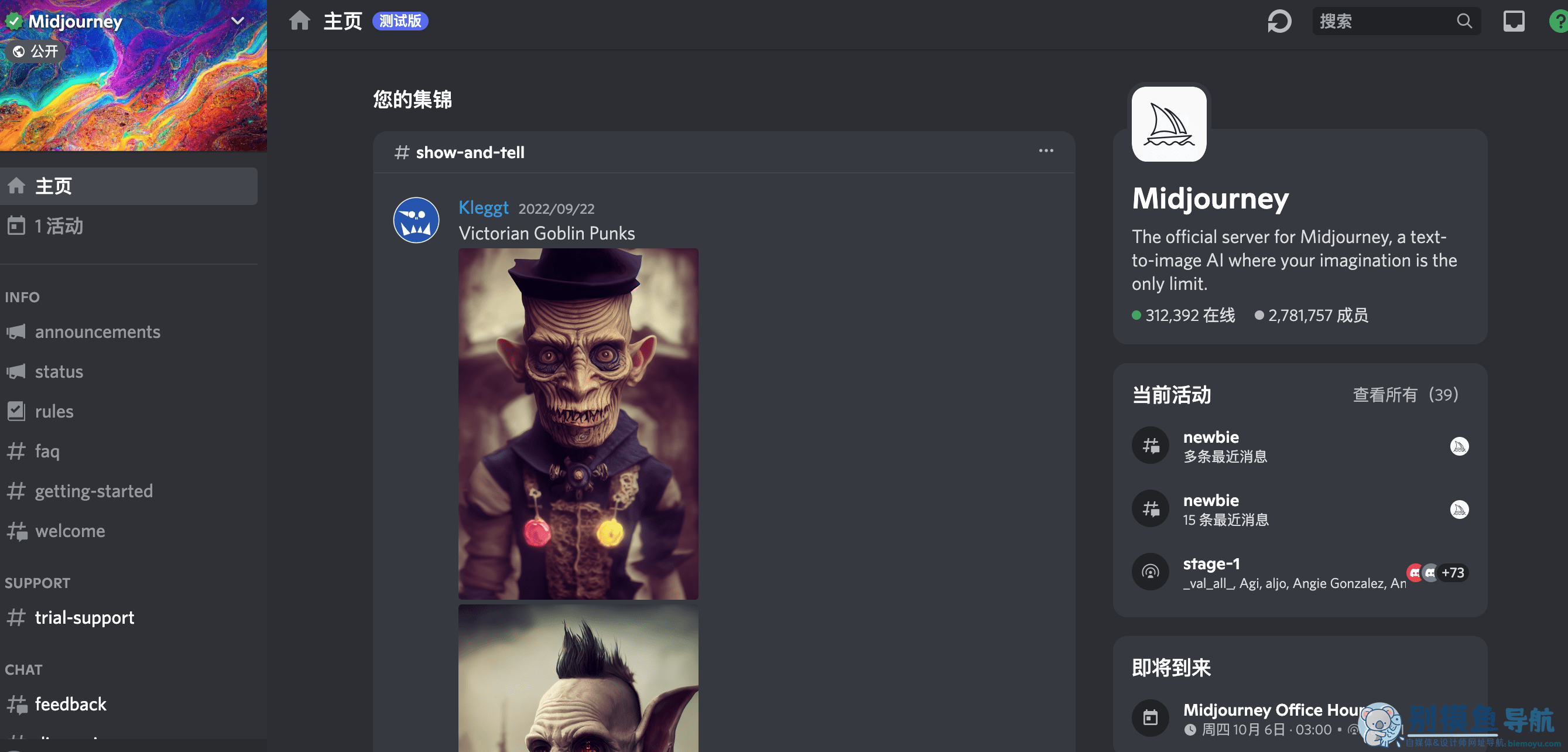Open the getting-started channel
The height and width of the screenshot is (752, 1568).
tap(128, 491)
